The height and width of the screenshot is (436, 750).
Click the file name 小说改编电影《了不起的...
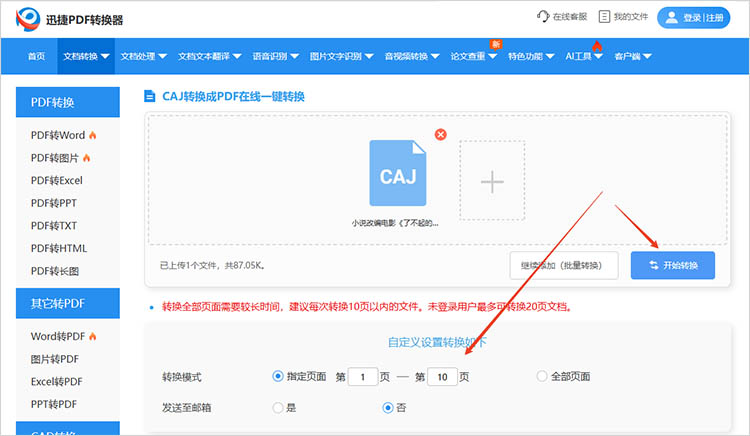395,223
